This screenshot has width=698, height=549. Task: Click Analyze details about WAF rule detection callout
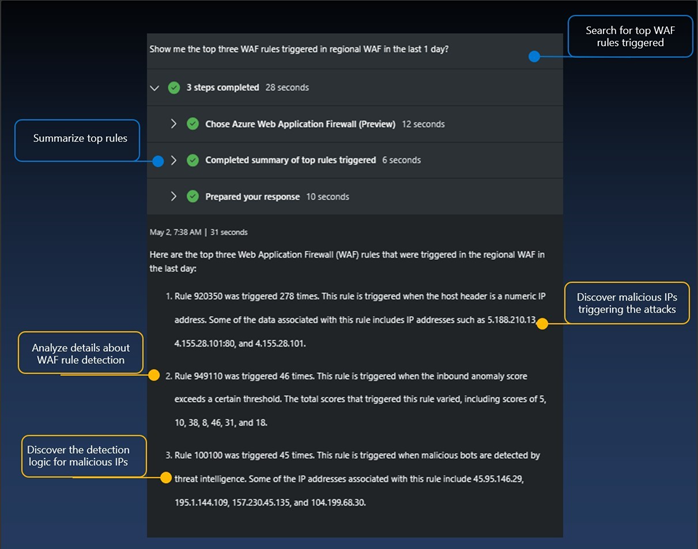tap(81, 353)
